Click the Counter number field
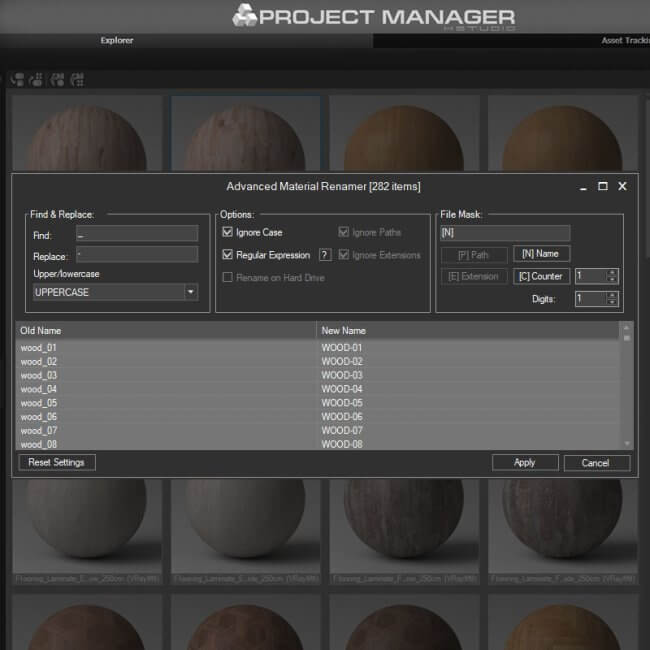Viewport: 650px width, 650px height. [x=591, y=276]
